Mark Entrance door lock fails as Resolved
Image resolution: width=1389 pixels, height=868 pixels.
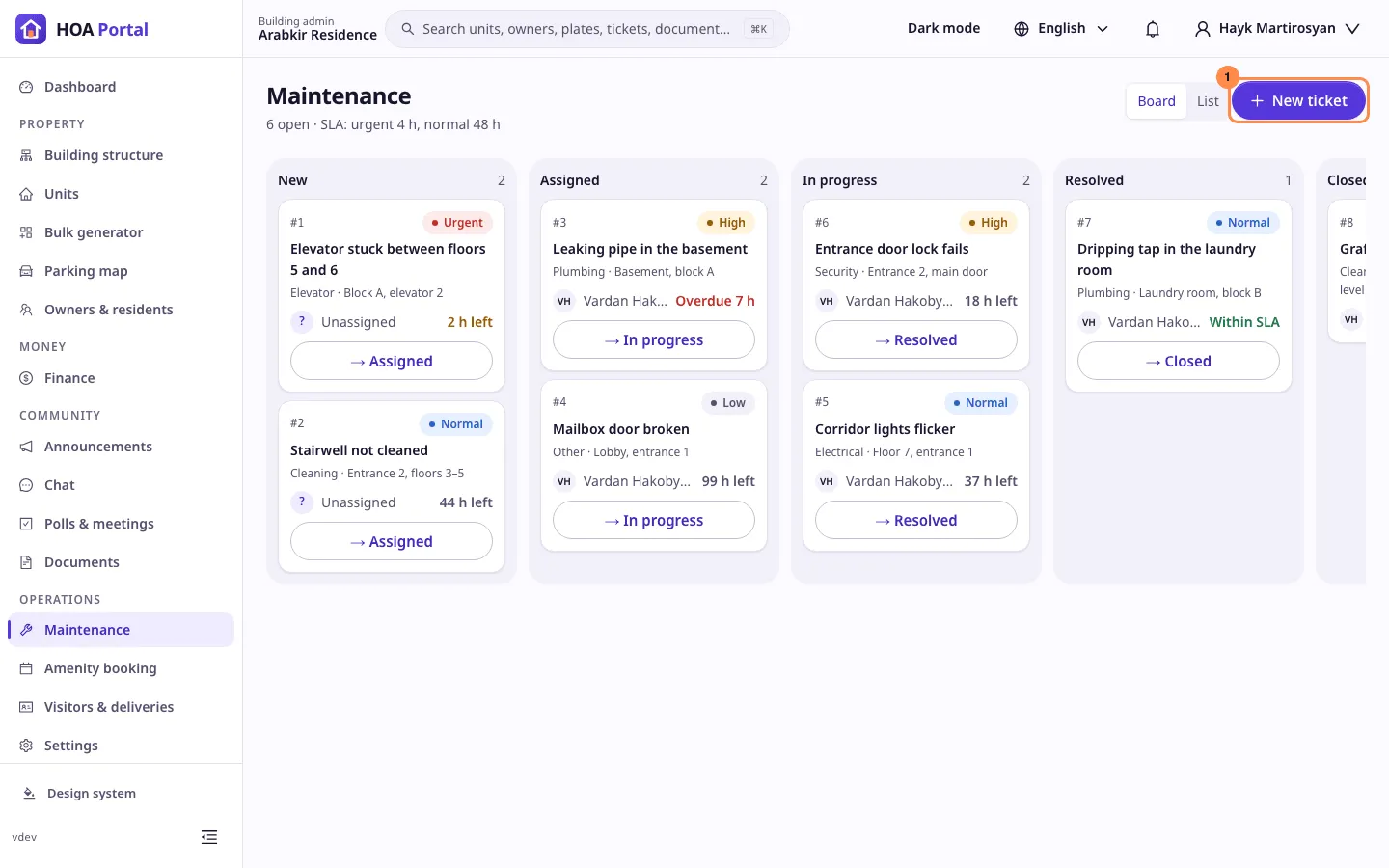pos(916,340)
